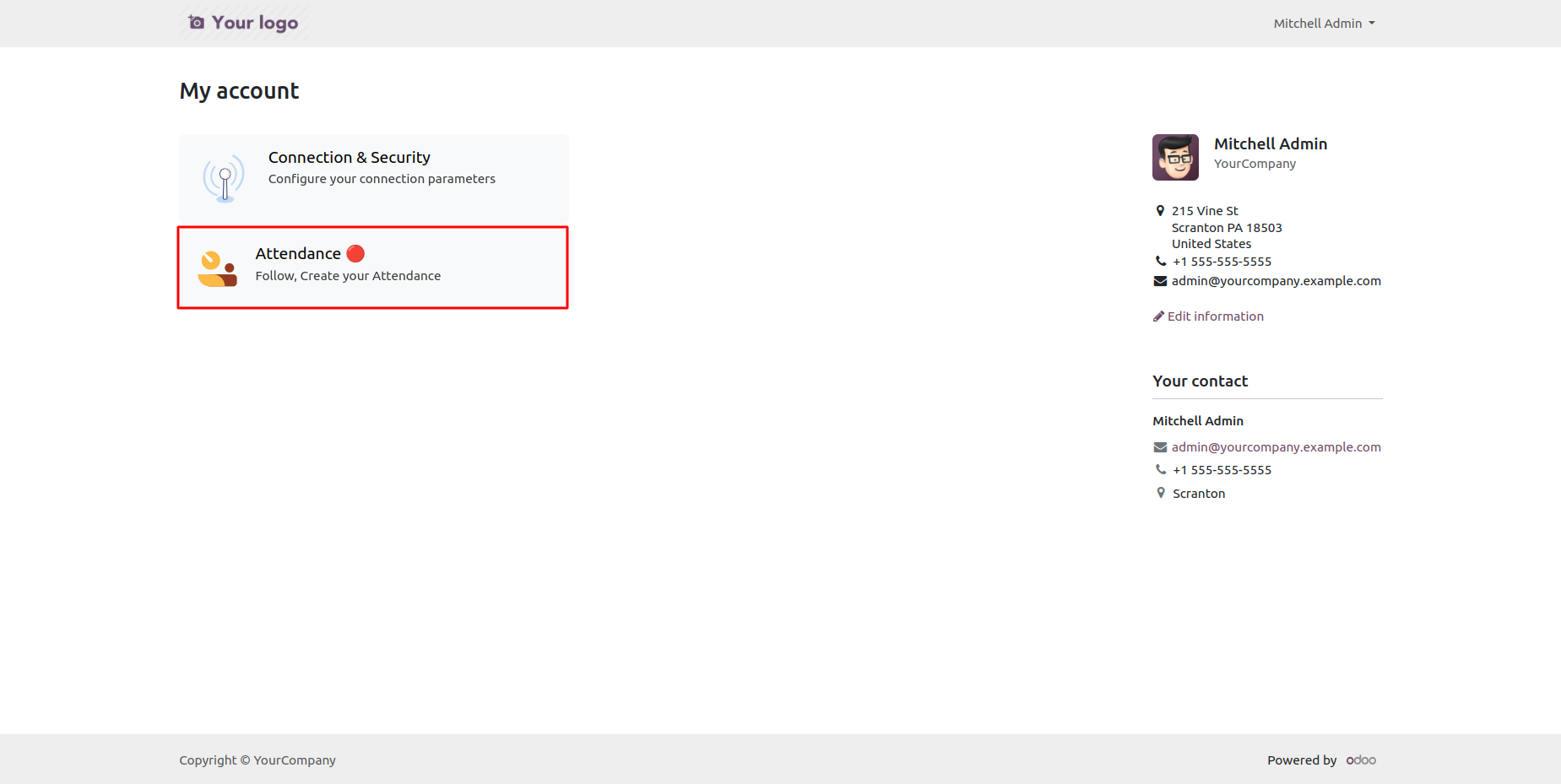Click the contact email admin@yourcompany.example.com link
This screenshot has height=784, width=1561.
pos(1276,447)
